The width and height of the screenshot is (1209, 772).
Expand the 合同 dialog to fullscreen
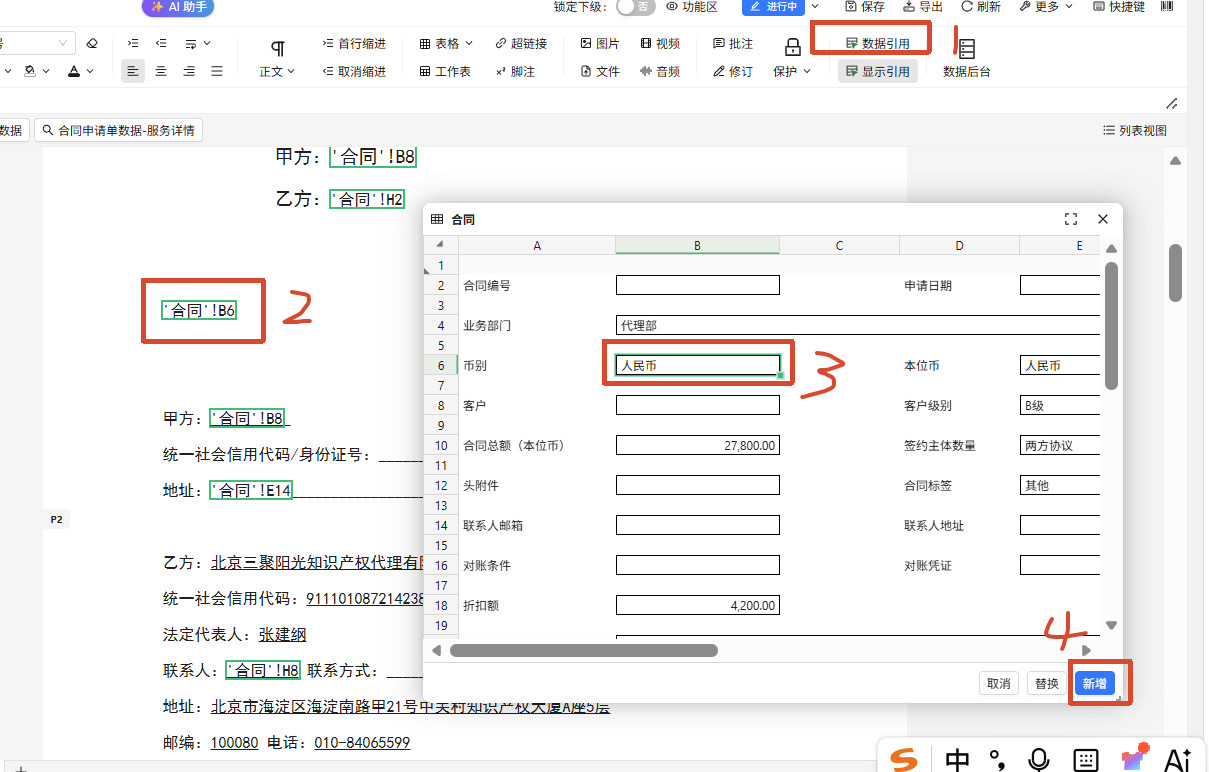pyautogui.click(x=1071, y=219)
